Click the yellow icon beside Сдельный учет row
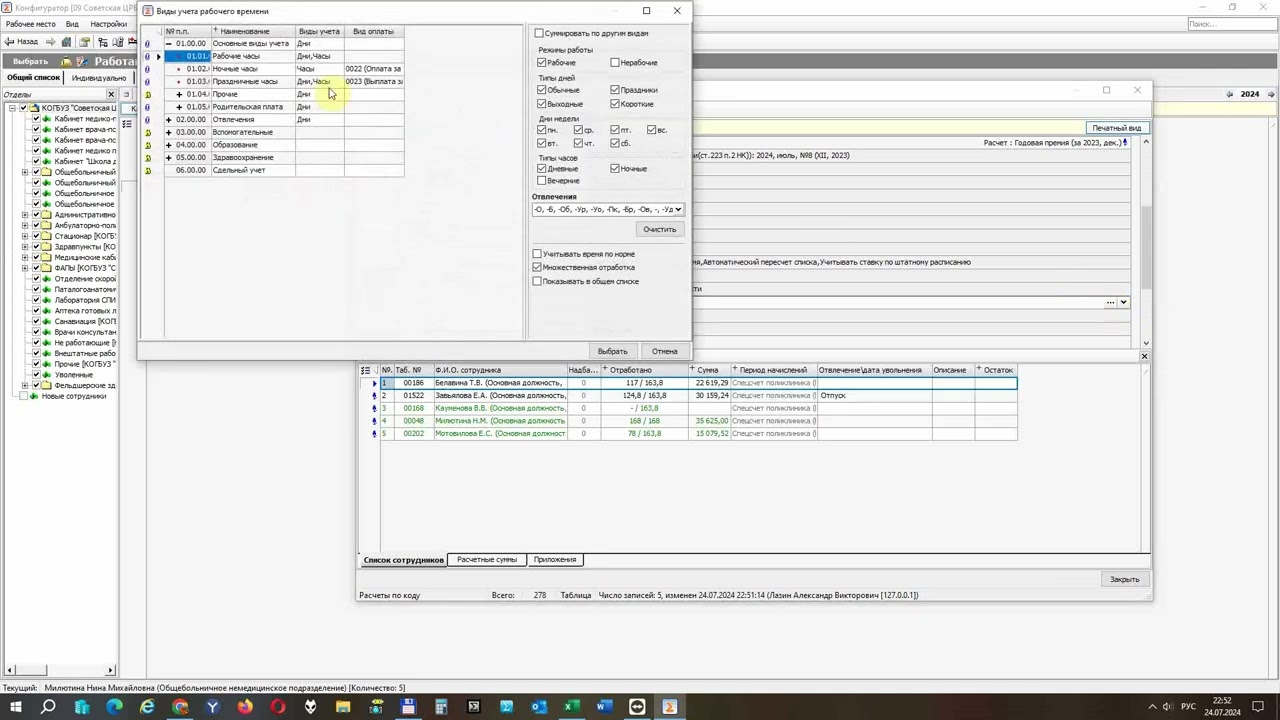Viewport: 1280px width, 720px height. coord(147,170)
